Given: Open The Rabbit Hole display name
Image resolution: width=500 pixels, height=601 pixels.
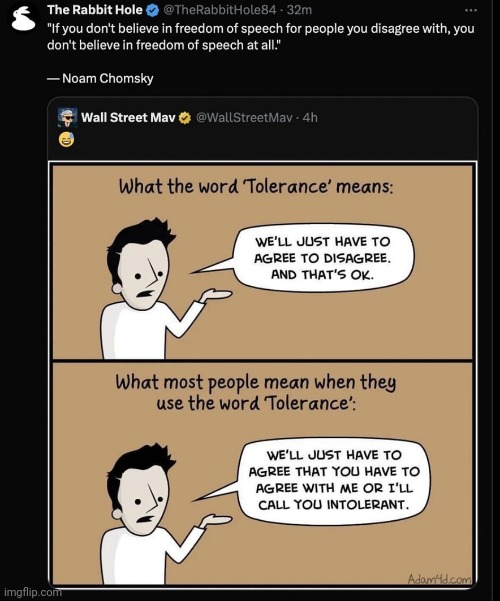Looking at the screenshot, I should click(x=95, y=10).
